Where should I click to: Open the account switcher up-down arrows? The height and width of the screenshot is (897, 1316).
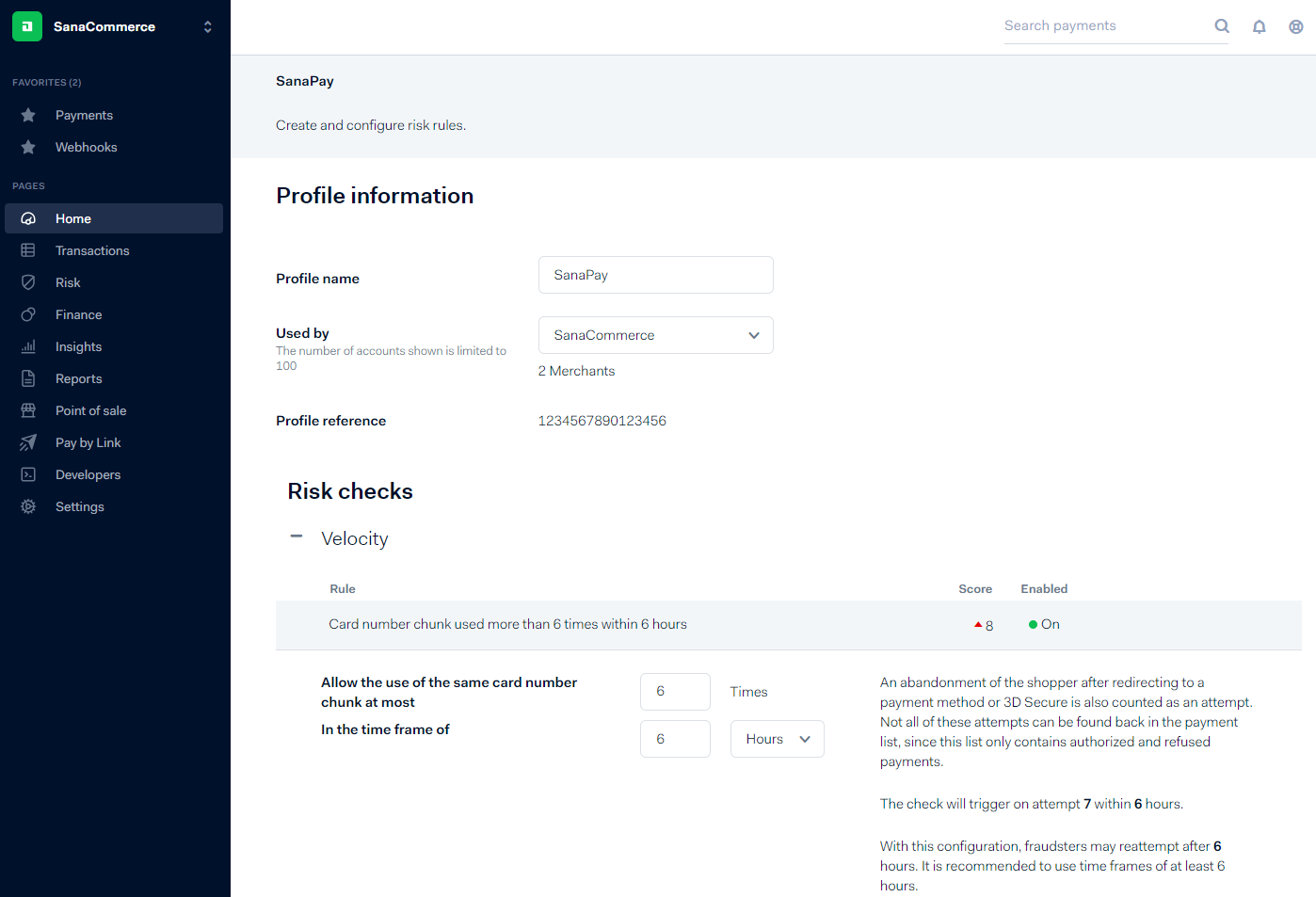point(208,26)
